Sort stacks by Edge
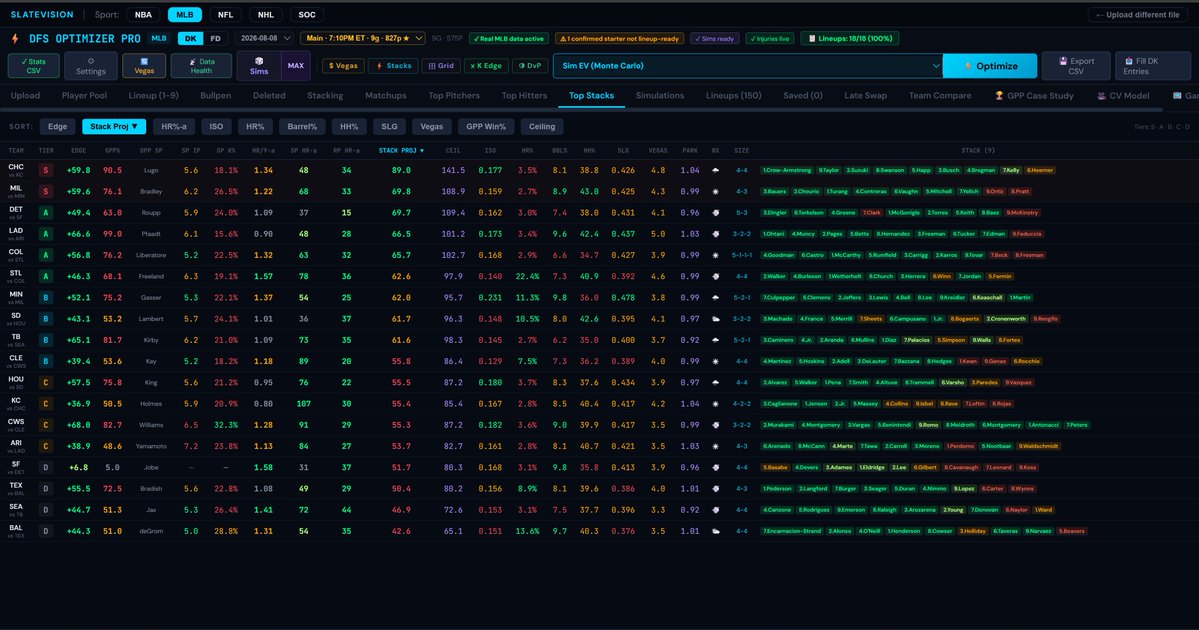1199x630 pixels. 57,127
